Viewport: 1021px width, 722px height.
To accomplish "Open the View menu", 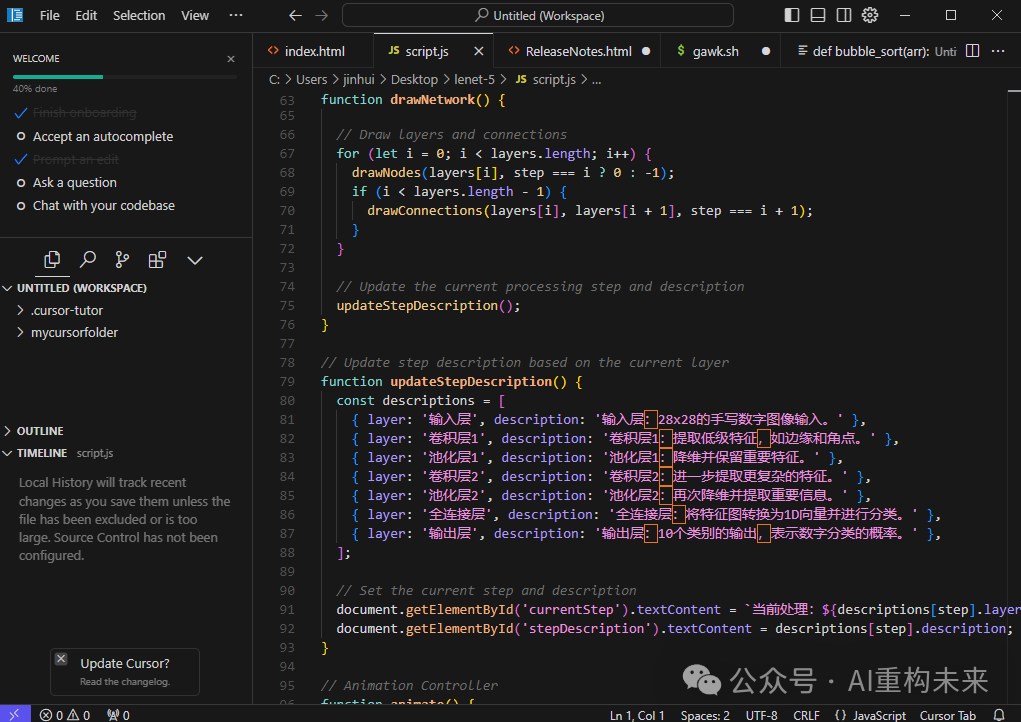I will click(195, 15).
